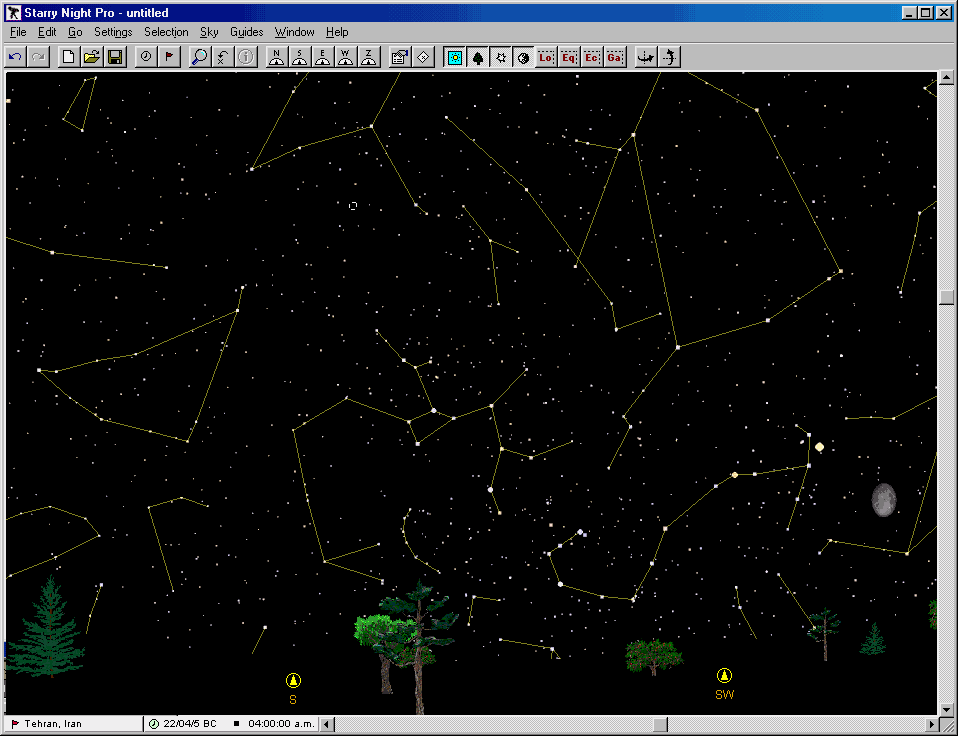Toggle the Ga galactic guides button
958x736 pixels.
[x=615, y=57]
